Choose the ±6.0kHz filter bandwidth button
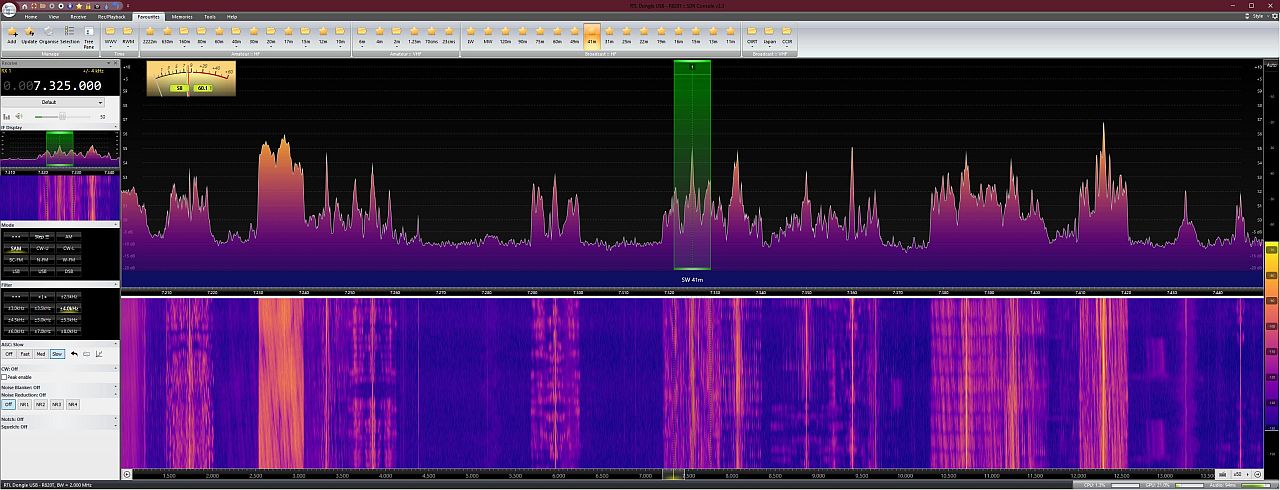1280x490 pixels. tap(15, 330)
